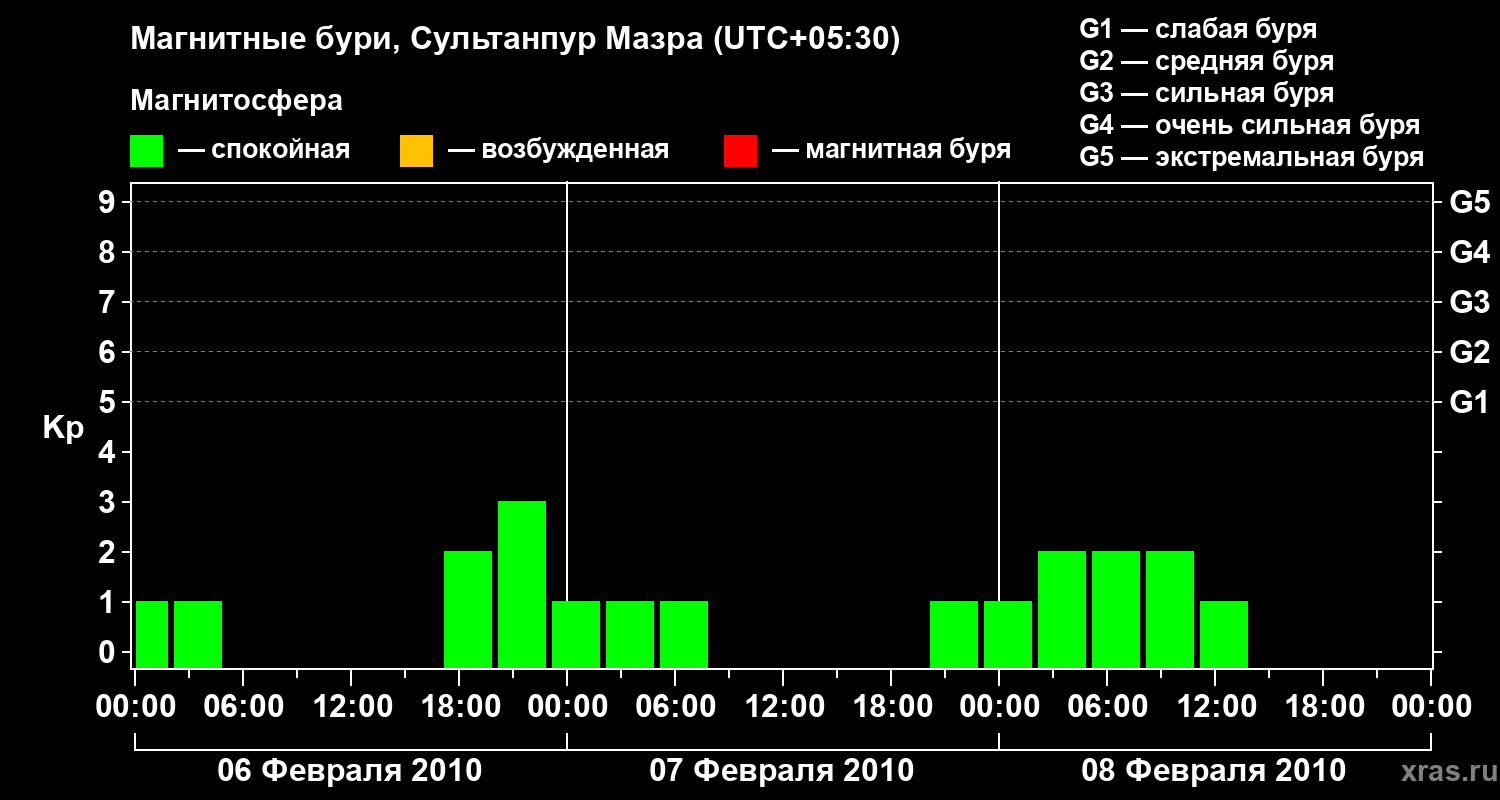Image resolution: width=1500 pixels, height=800 pixels.
Task: Click the G2 label on the right axis
Action: tap(1470, 352)
